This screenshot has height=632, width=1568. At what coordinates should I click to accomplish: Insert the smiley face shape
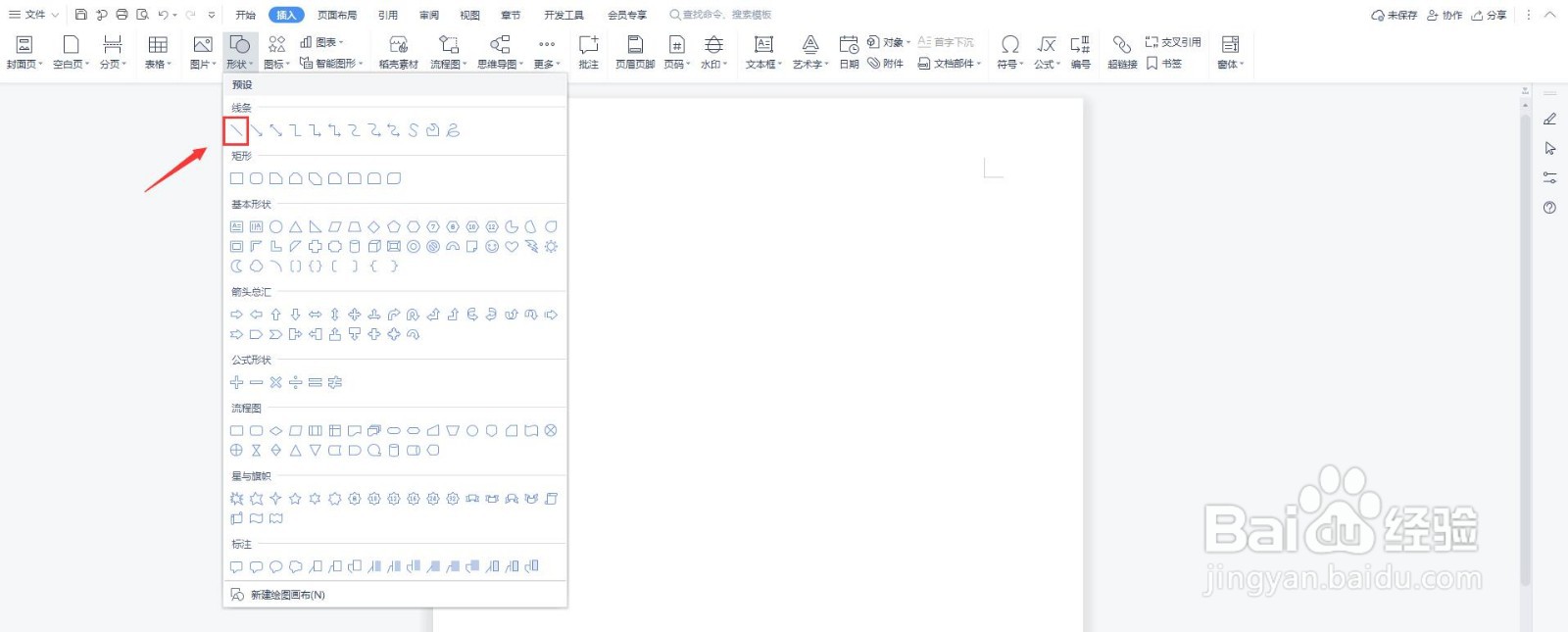coord(491,246)
